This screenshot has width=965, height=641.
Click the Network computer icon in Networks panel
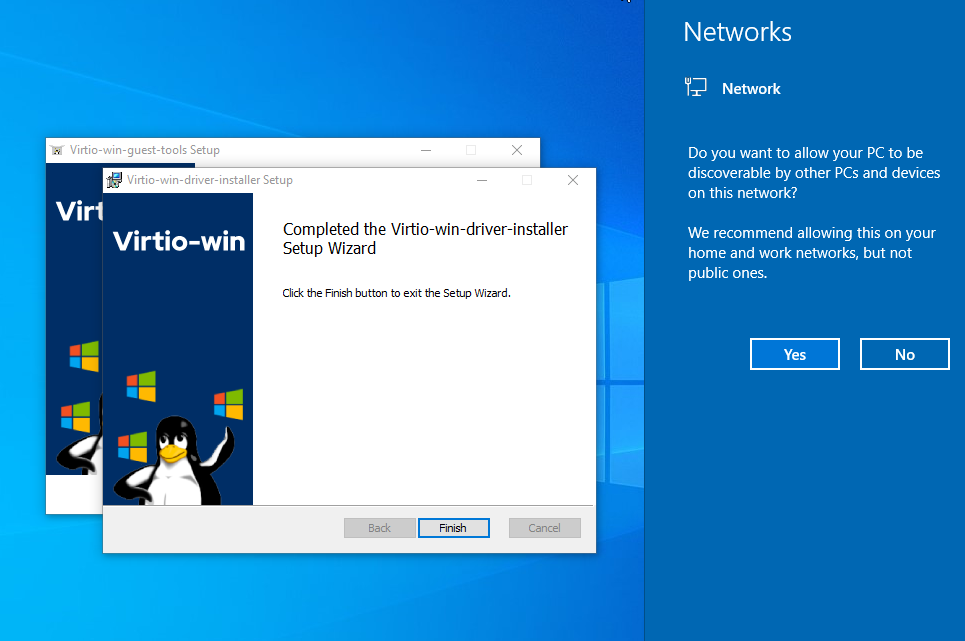coord(696,87)
